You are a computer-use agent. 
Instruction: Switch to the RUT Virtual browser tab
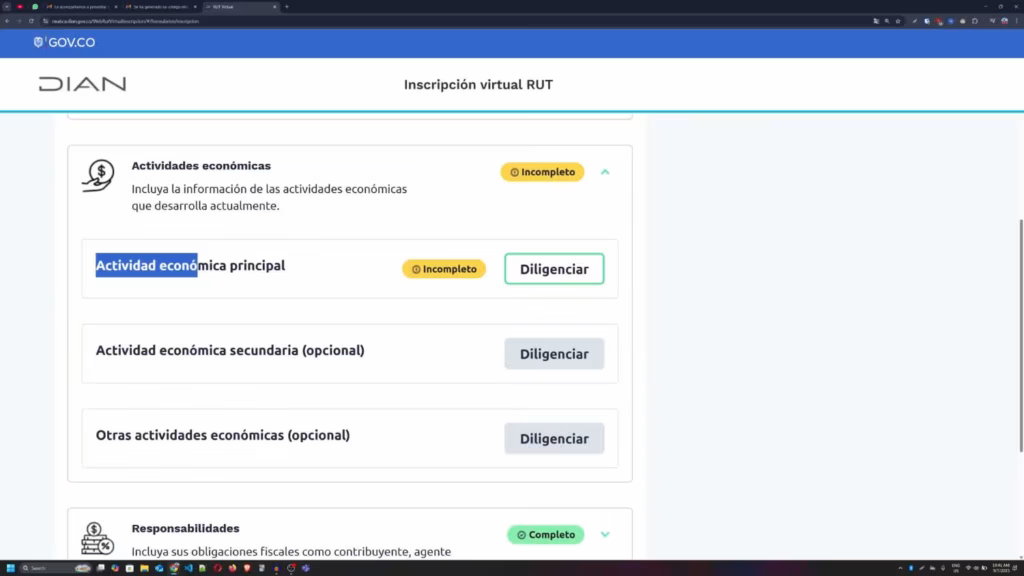[240, 7]
